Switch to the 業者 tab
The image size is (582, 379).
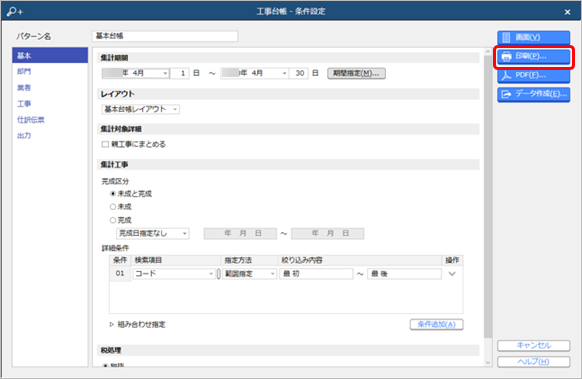(x=24, y=88)
